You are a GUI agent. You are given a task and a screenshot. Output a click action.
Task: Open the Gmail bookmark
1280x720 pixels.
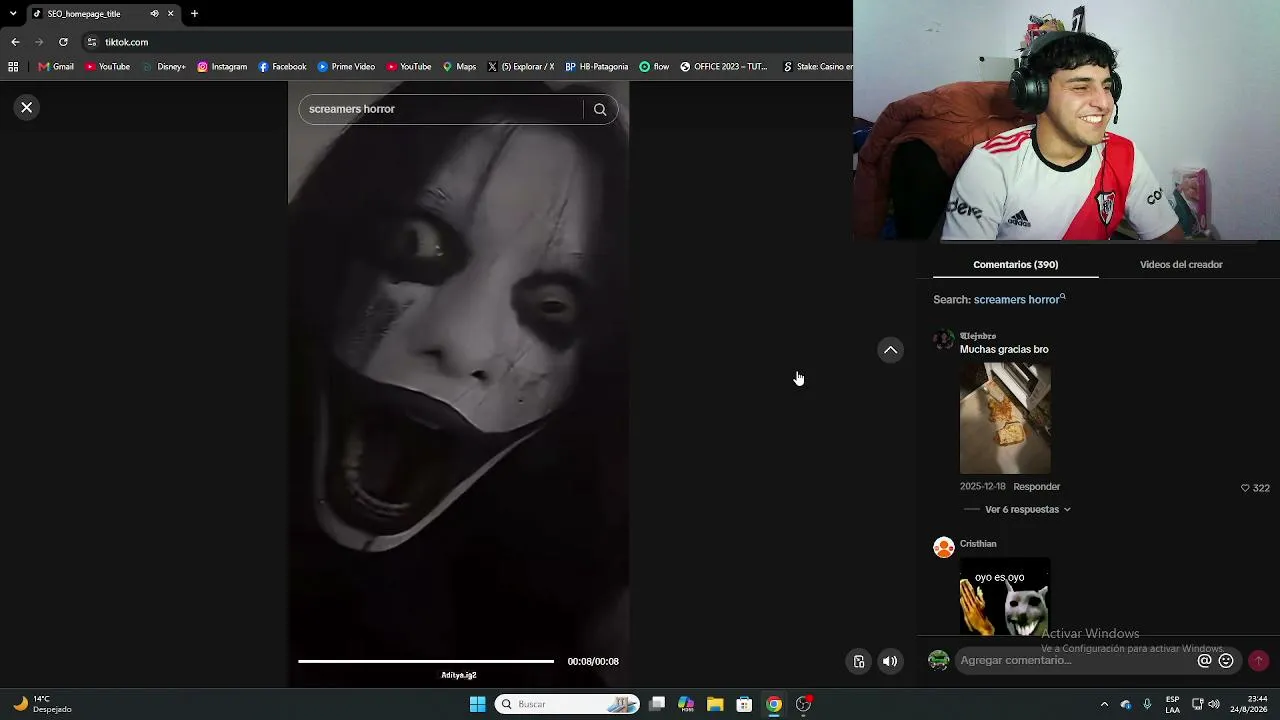[56, 67]
